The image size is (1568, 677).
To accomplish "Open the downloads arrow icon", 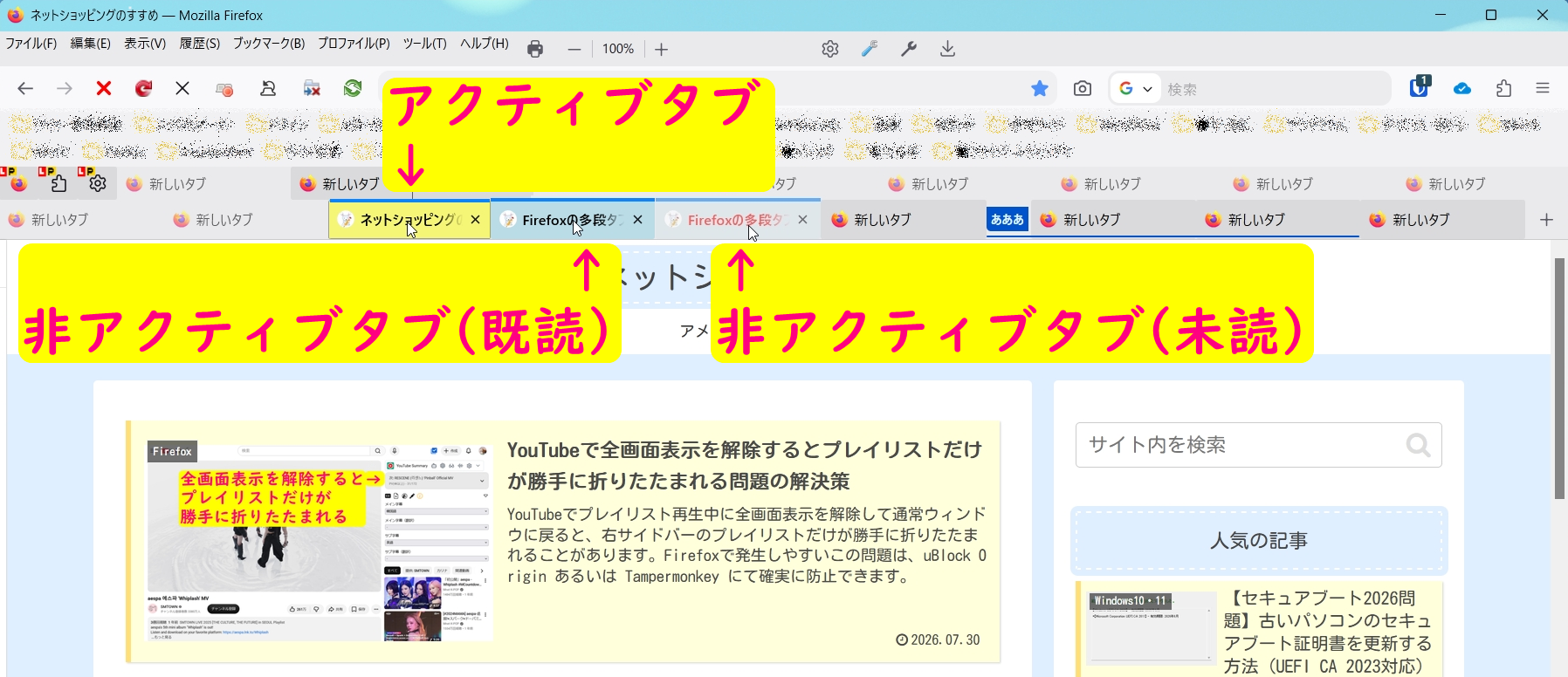I will click(947, 49).
